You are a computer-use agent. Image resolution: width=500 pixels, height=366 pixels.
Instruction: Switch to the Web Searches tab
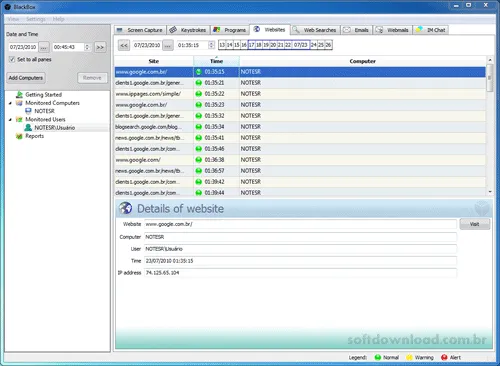pyautogui.click(x=315, y=30)
